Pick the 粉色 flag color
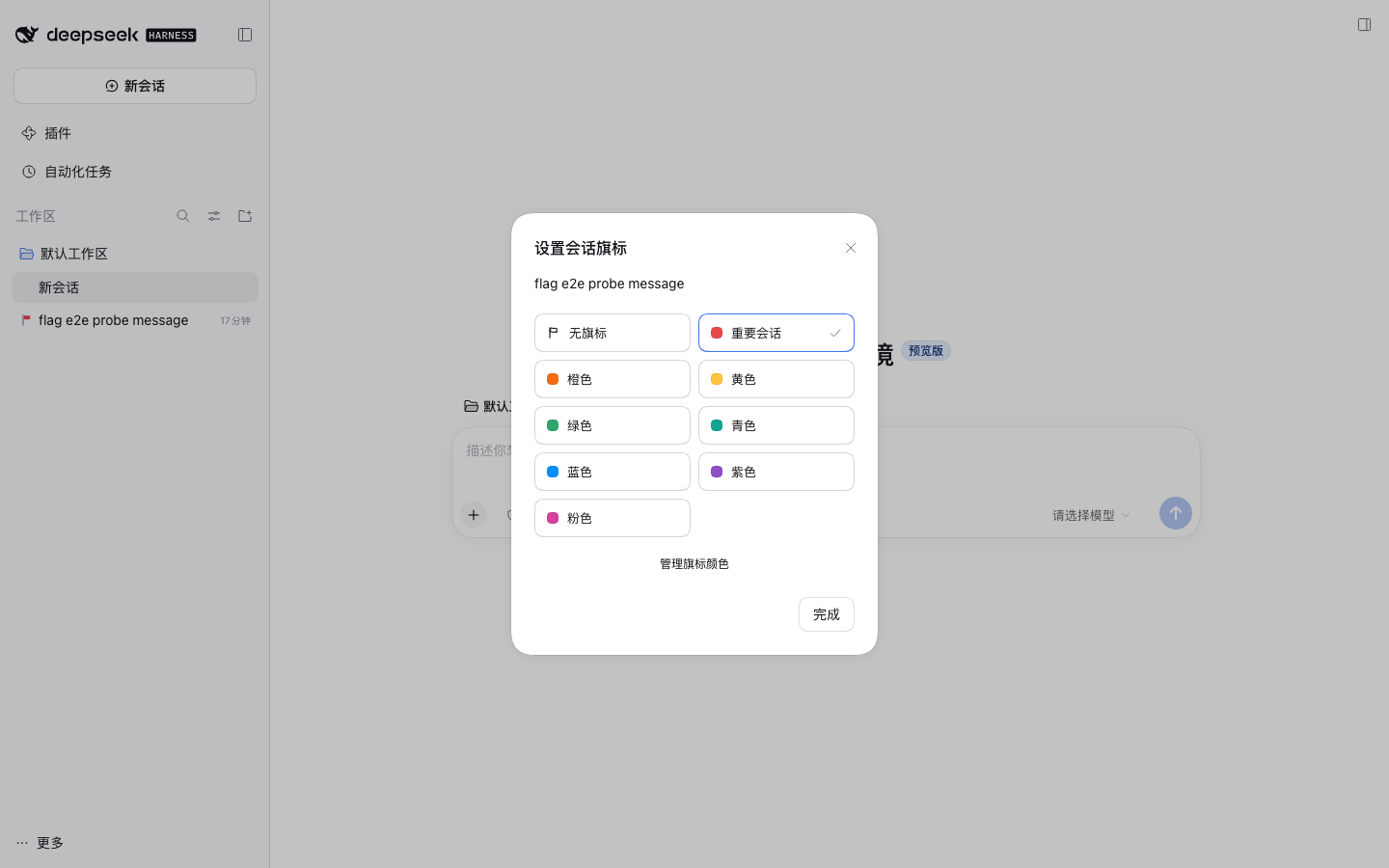 pyautogui.click(x=613, y=518)
